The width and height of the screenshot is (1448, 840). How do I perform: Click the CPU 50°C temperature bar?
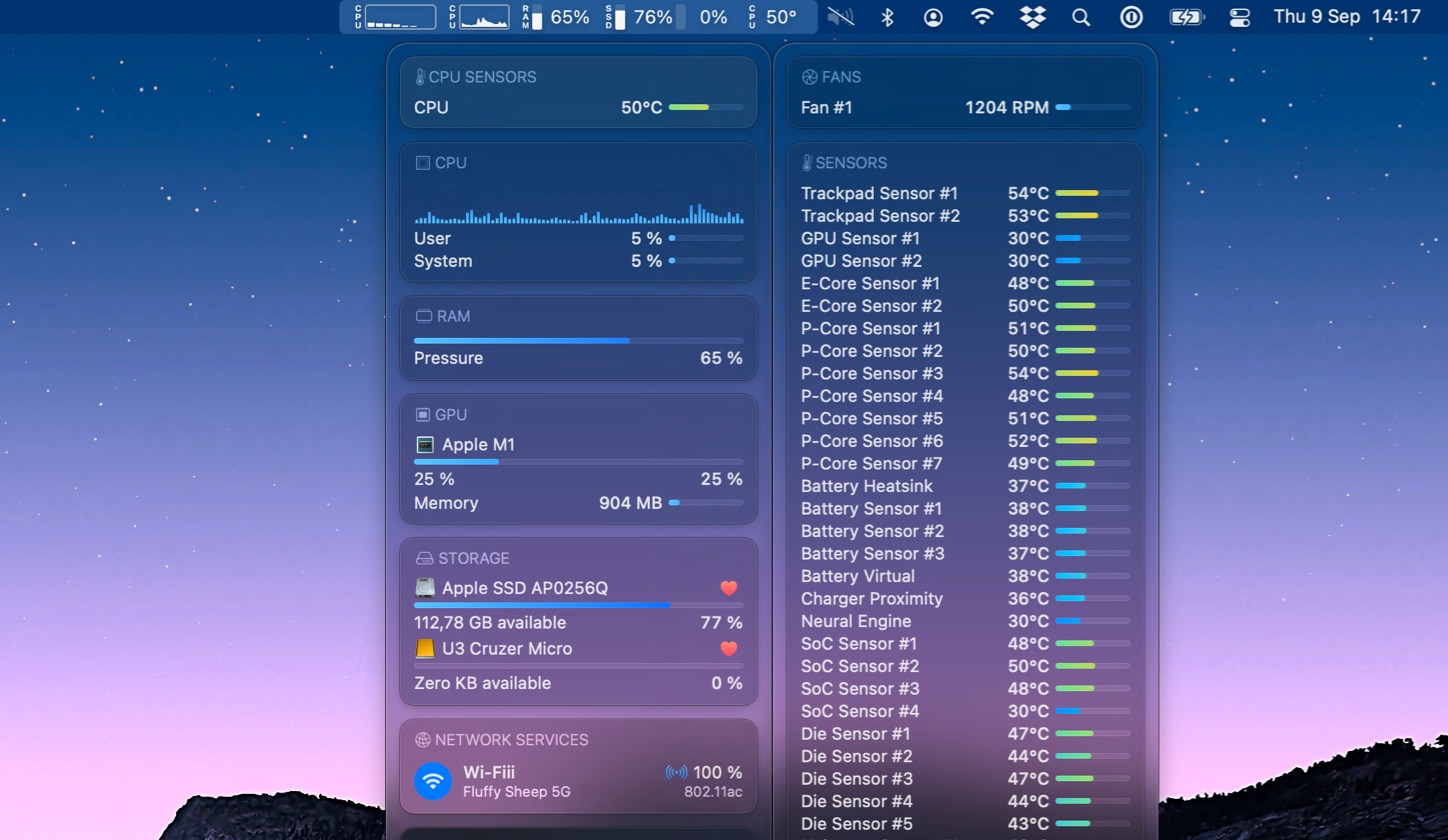[x=706, y=107]
